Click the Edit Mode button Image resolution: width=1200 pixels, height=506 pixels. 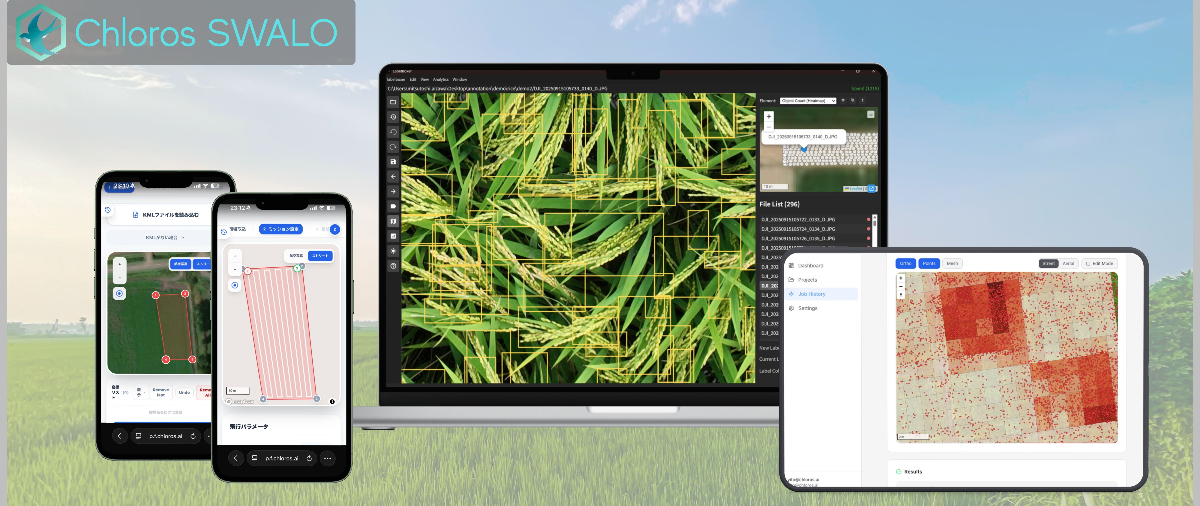1101,263
